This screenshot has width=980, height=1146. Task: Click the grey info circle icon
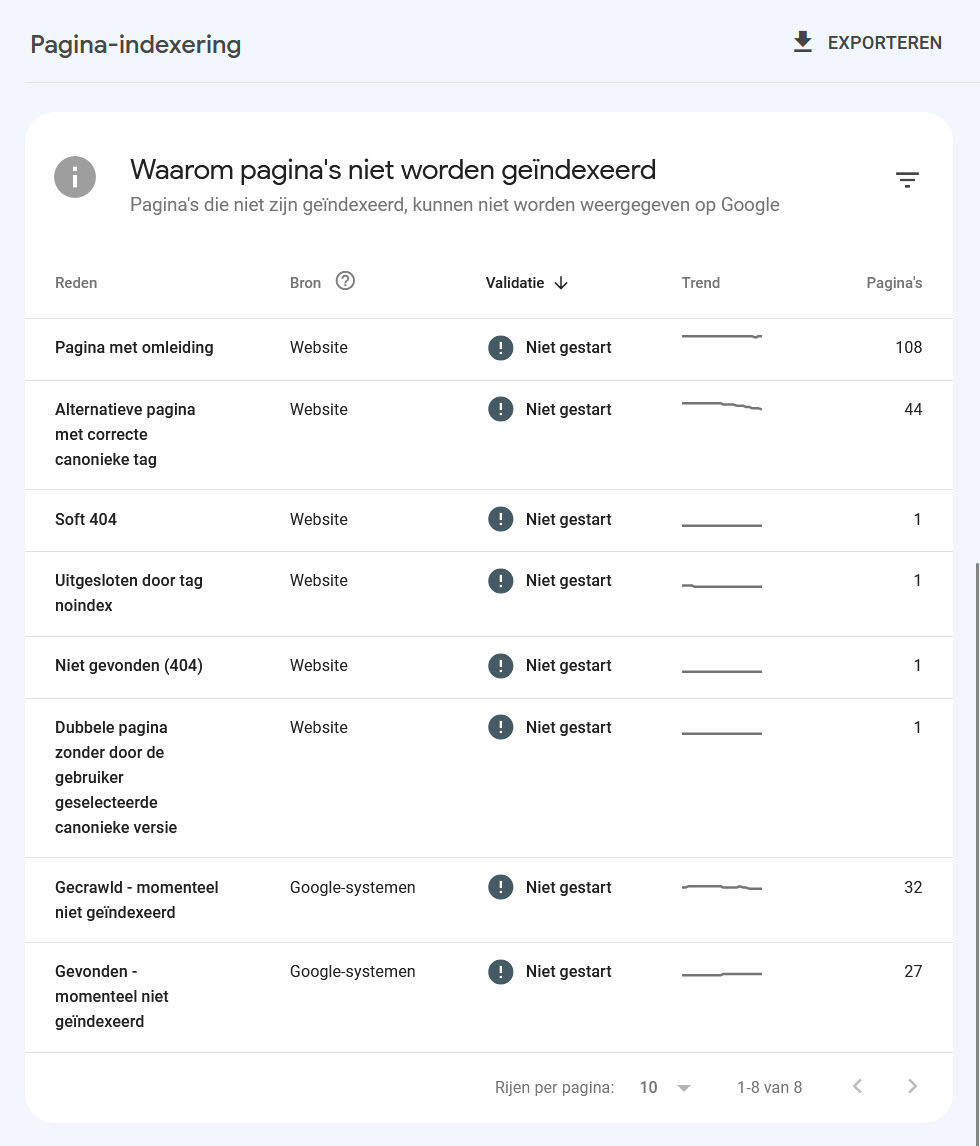pyautogui.click(x=75, y=177)
